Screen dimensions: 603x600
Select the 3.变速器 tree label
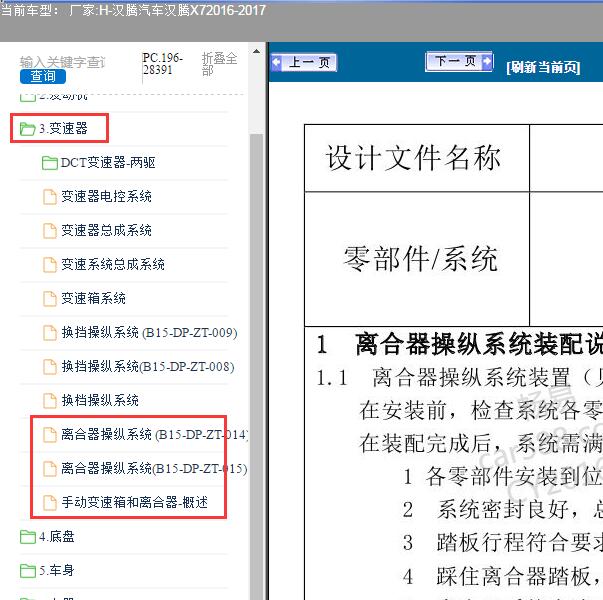(63, 128)
